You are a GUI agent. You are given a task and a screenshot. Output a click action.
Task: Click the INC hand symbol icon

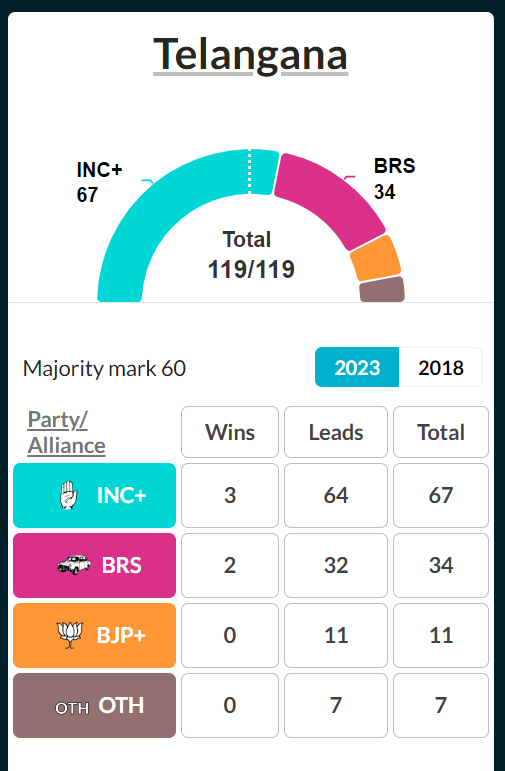pos(68,495)
